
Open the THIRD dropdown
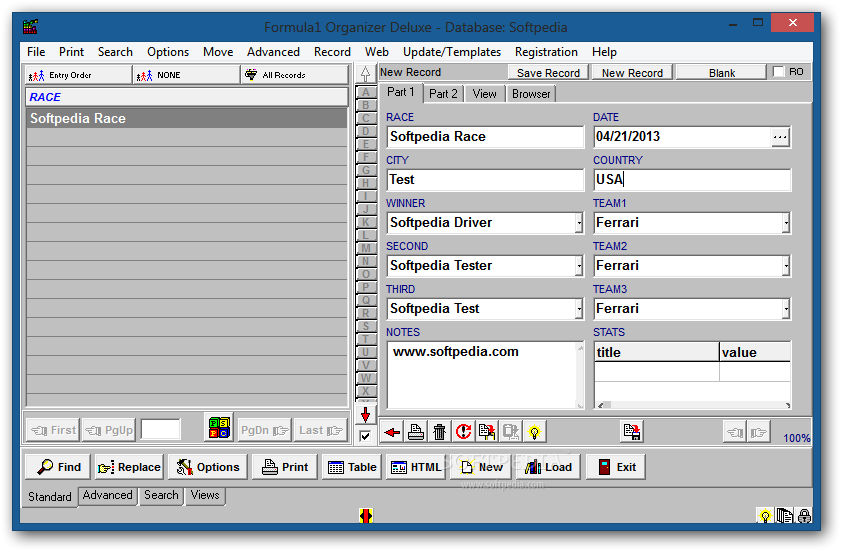point(579,308)
